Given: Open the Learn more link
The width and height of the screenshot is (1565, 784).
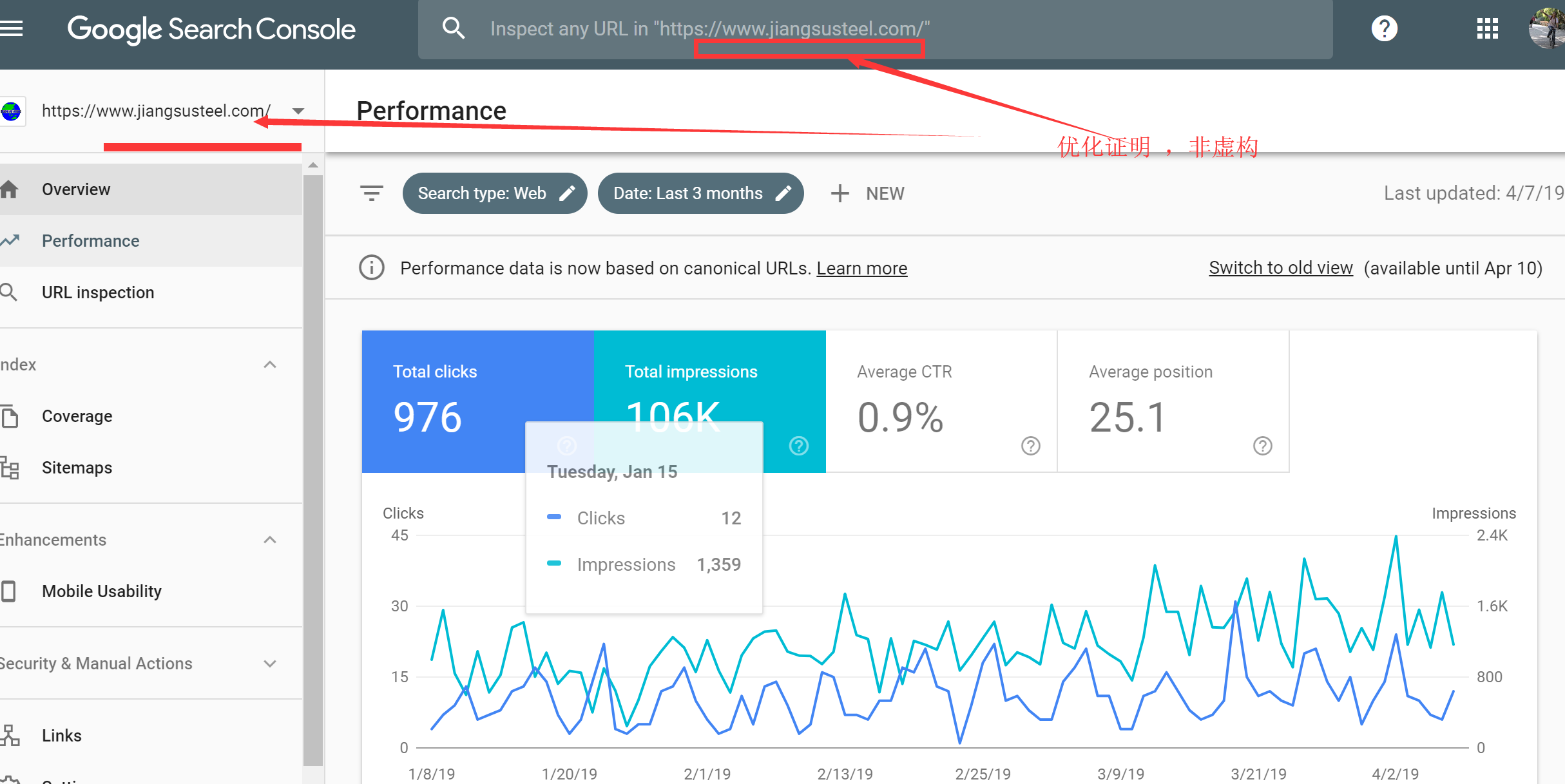Looking at the screenshot, I should 862,268.
